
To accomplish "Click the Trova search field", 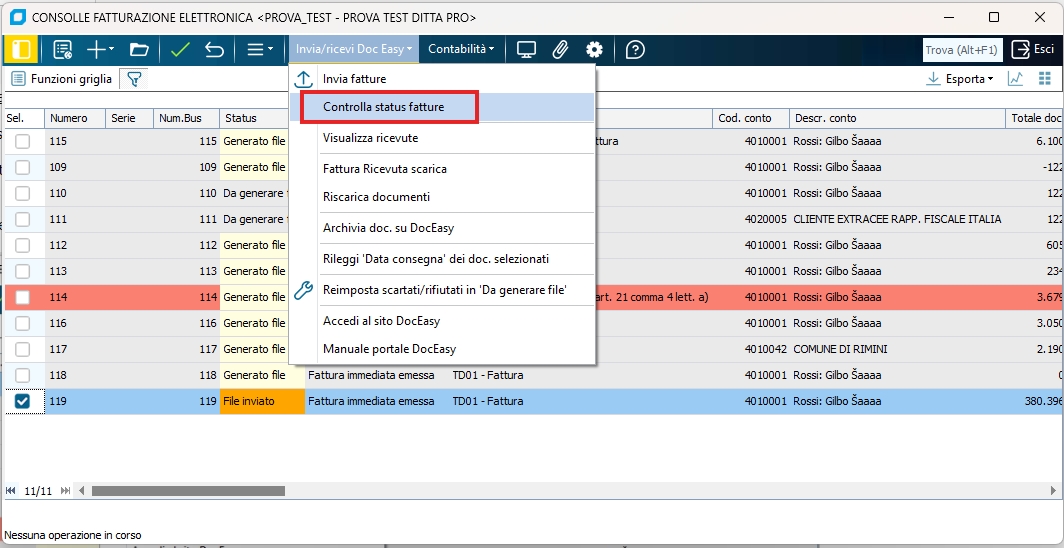I will click(961, 49).
